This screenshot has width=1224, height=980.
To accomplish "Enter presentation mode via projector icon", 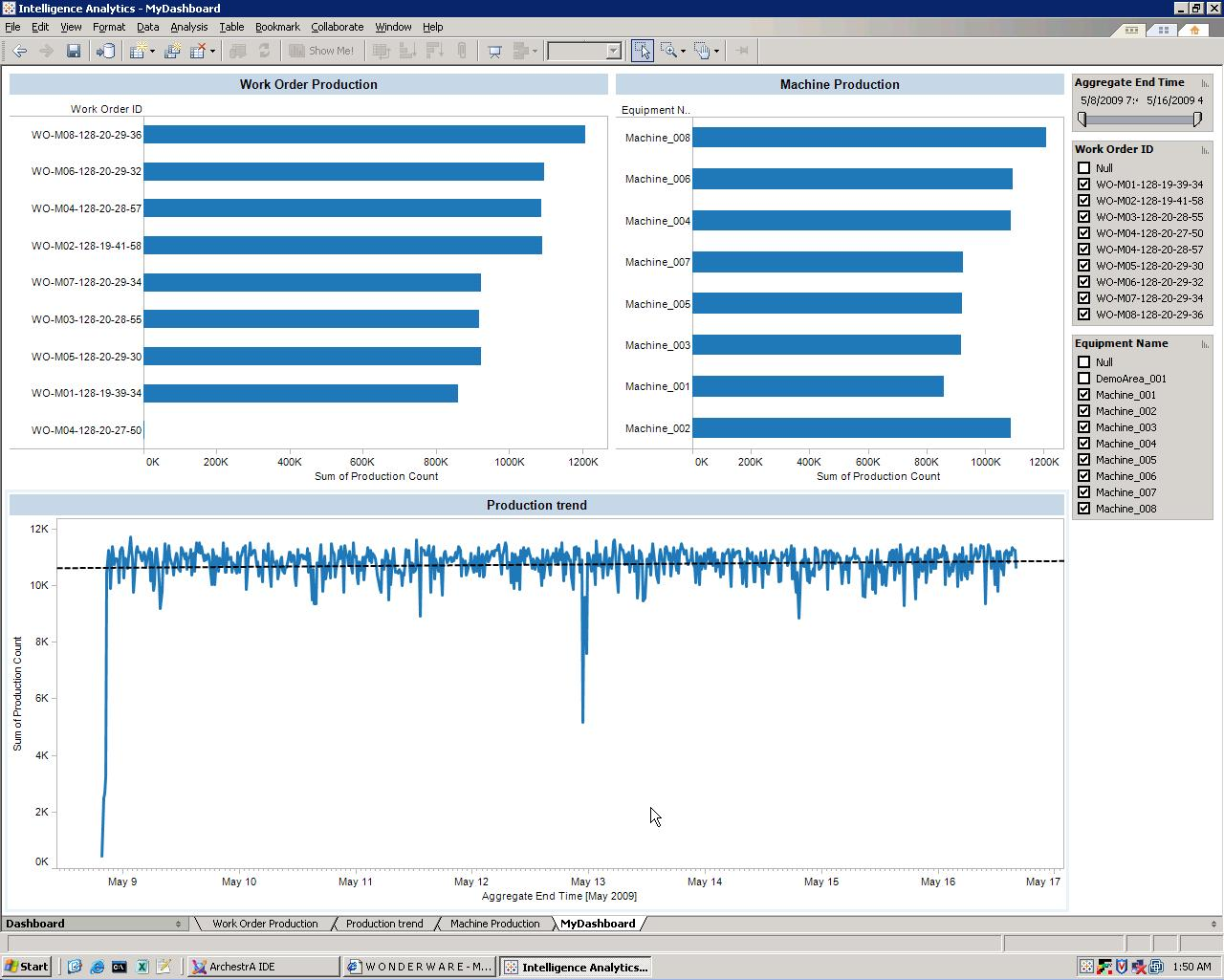I will coord(493,51).
